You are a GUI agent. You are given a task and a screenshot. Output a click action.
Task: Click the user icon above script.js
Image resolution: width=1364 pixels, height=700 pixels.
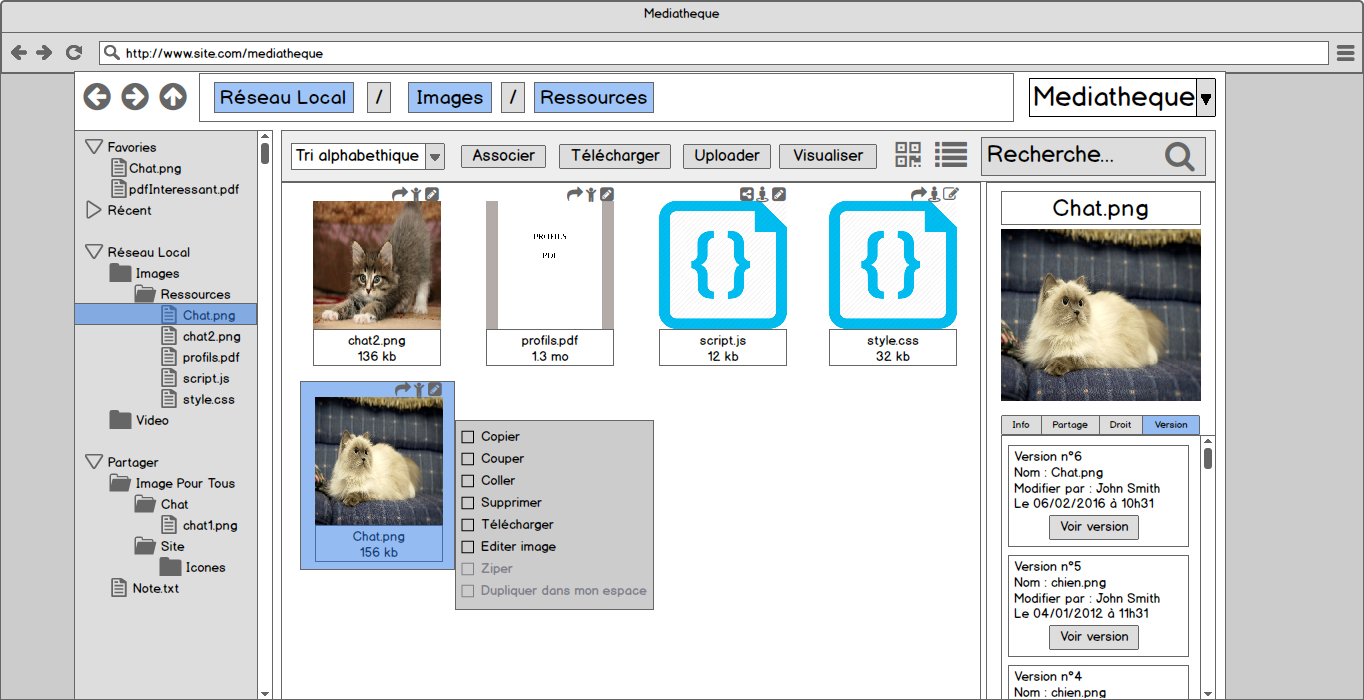pyautogui.click(x=763, y=194)
